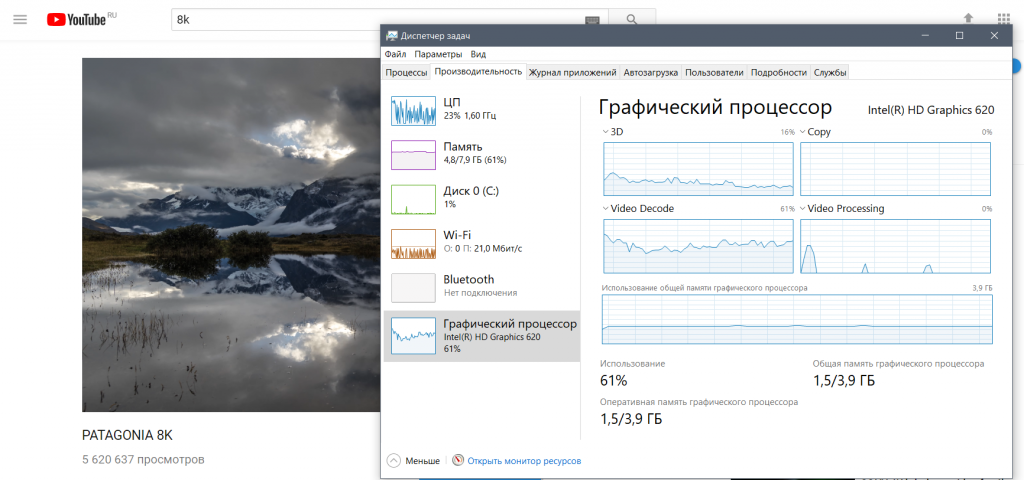The width and height of the screenshot is (1024, 480).
Task: Switch to the Журнал приложений tab
Action: 572,72
